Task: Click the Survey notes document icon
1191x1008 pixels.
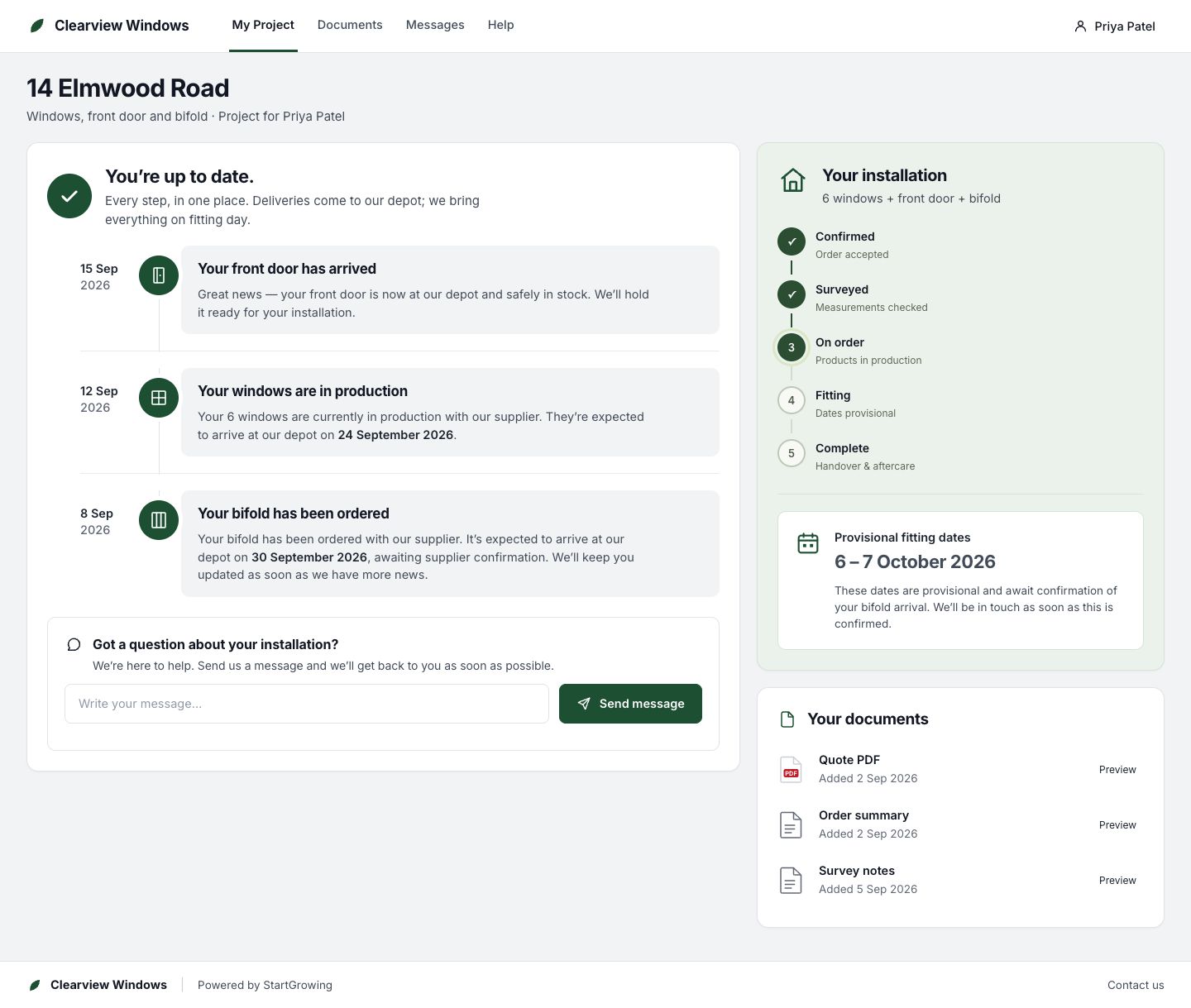Action: pos(791,880)
